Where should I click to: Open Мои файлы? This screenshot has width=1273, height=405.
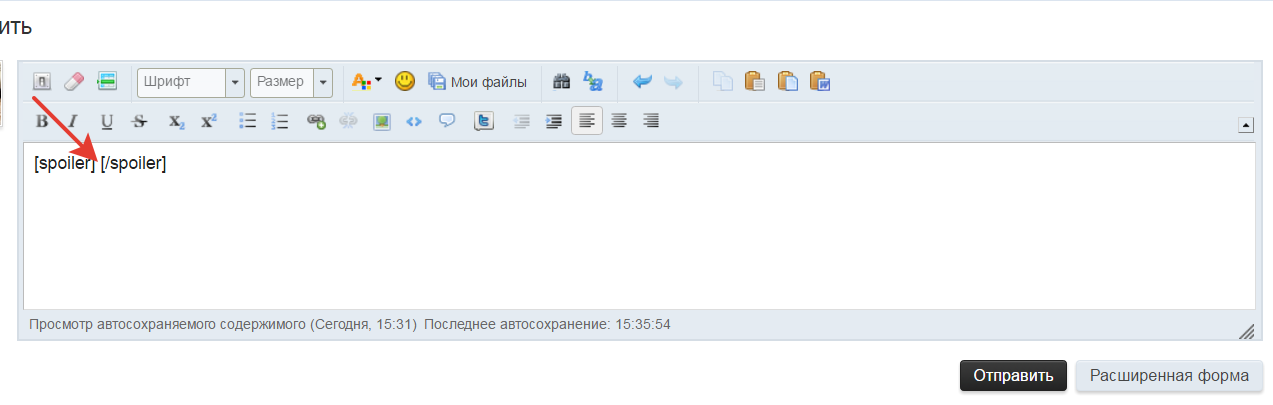477,82
